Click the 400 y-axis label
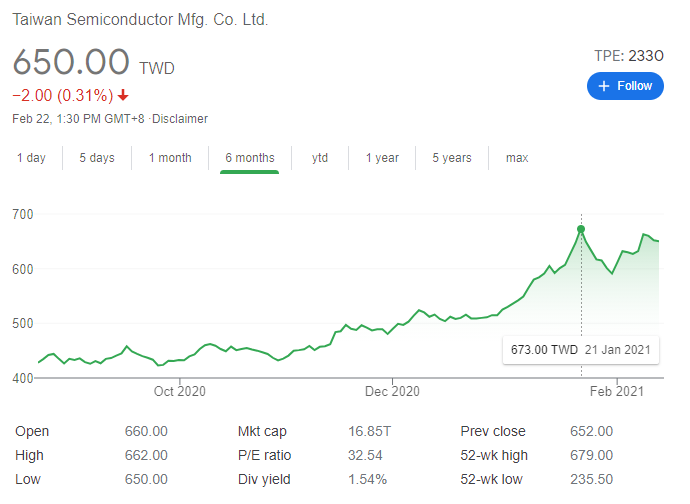 [23, 378]
